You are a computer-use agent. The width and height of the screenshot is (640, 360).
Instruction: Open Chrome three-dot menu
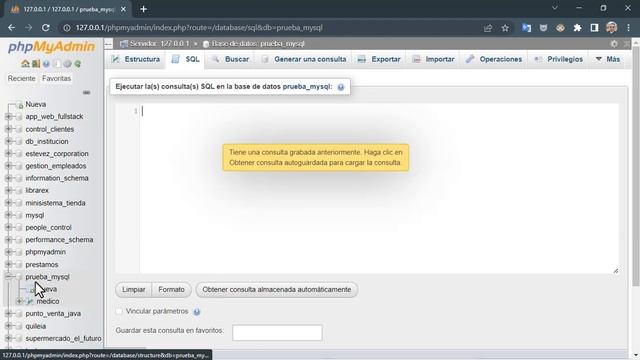point(629,28)
